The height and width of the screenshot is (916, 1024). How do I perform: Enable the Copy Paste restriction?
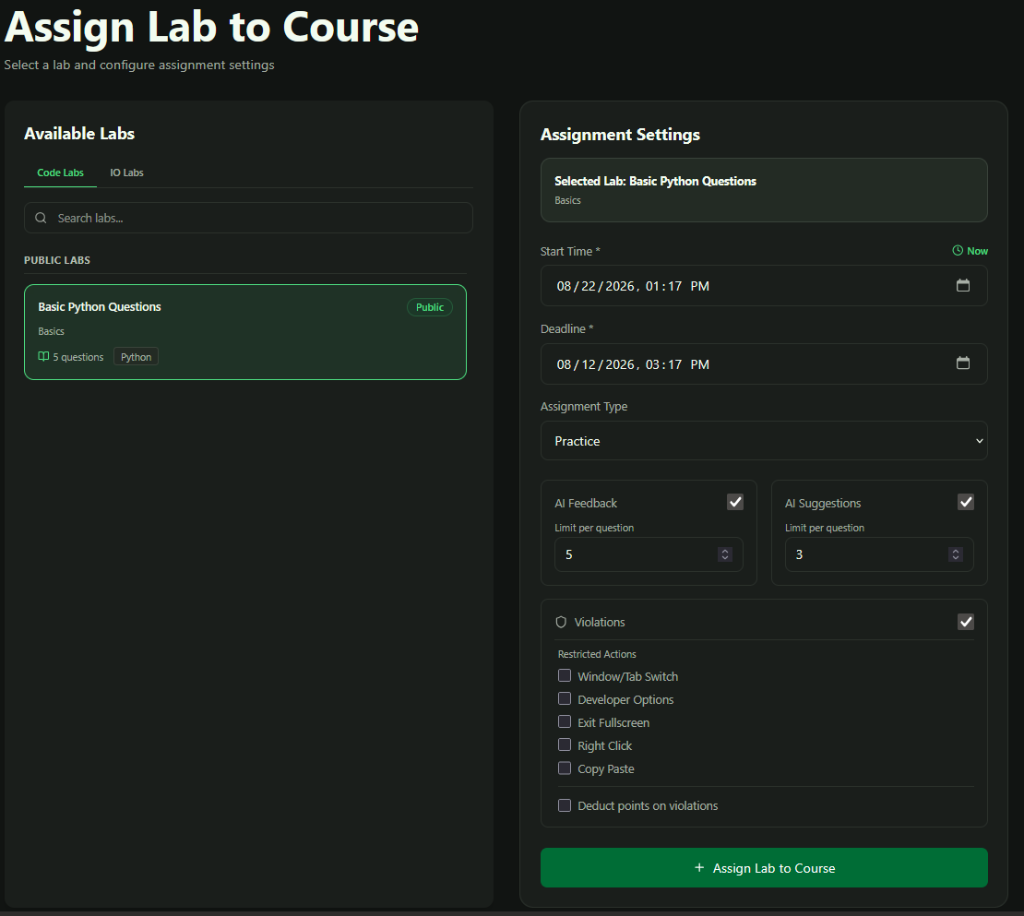tap(564, 768)
